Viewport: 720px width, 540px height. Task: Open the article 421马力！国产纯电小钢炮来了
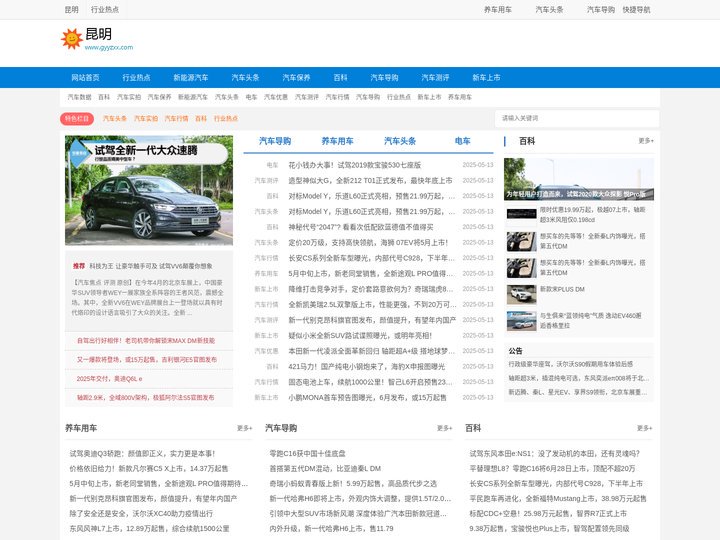pos(366,366)
